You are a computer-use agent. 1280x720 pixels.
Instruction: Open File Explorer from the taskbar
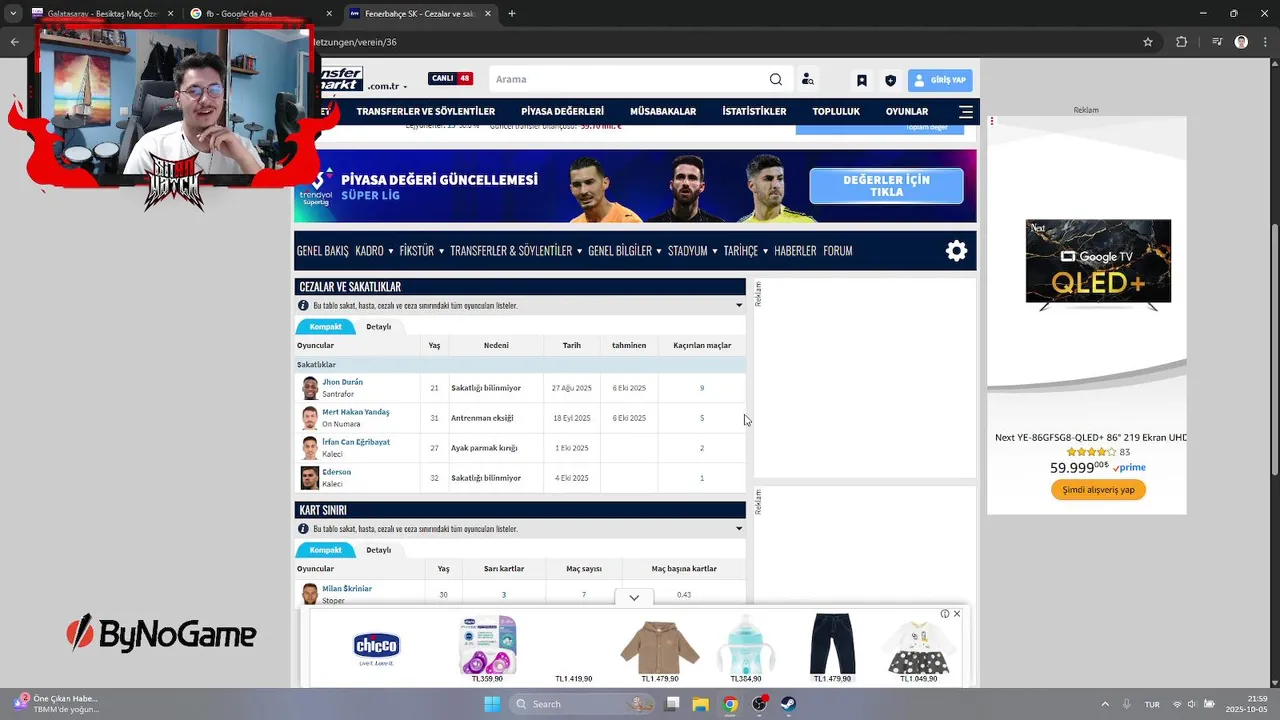[701, 704]
